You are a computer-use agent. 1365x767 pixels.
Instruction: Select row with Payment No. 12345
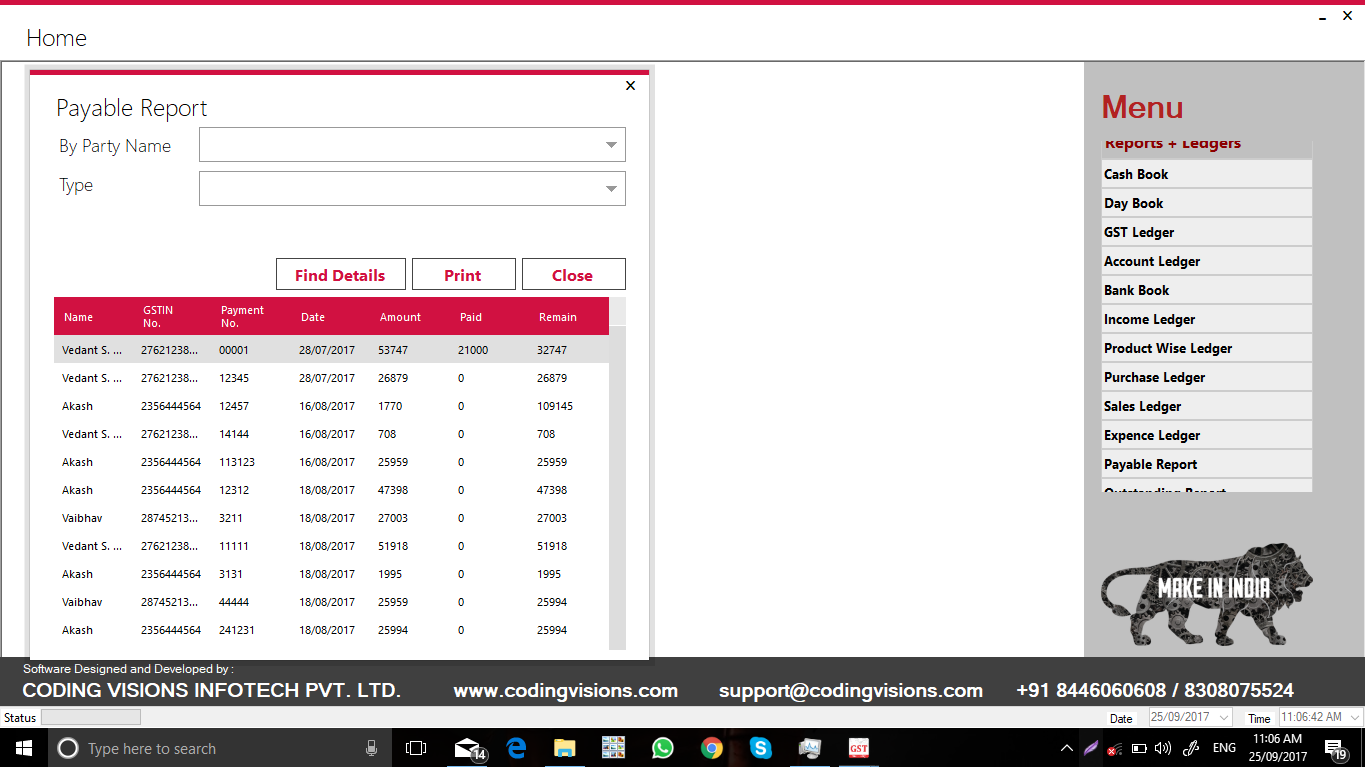click(x=331, y=378)
